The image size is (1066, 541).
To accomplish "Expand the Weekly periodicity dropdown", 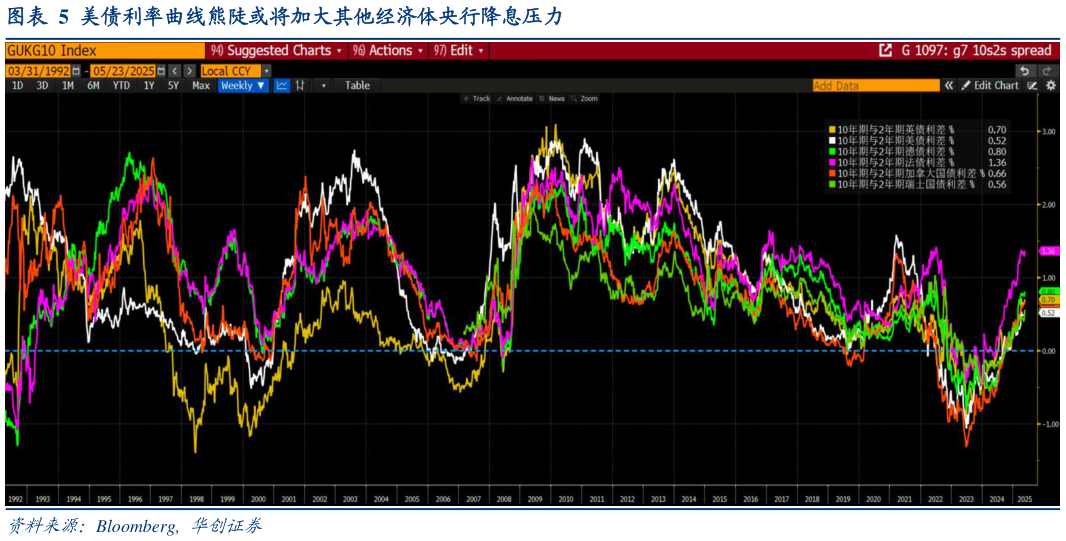I will point(243,86).
